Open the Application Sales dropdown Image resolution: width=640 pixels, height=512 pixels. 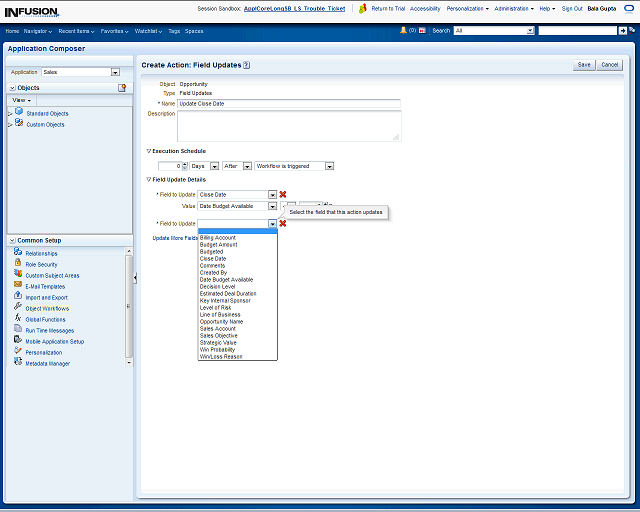[115, 72]
